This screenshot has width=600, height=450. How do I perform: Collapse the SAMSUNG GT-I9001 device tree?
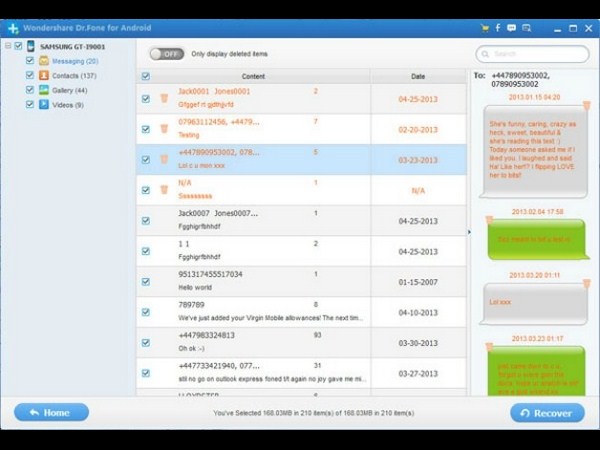(x=8, y=46)
